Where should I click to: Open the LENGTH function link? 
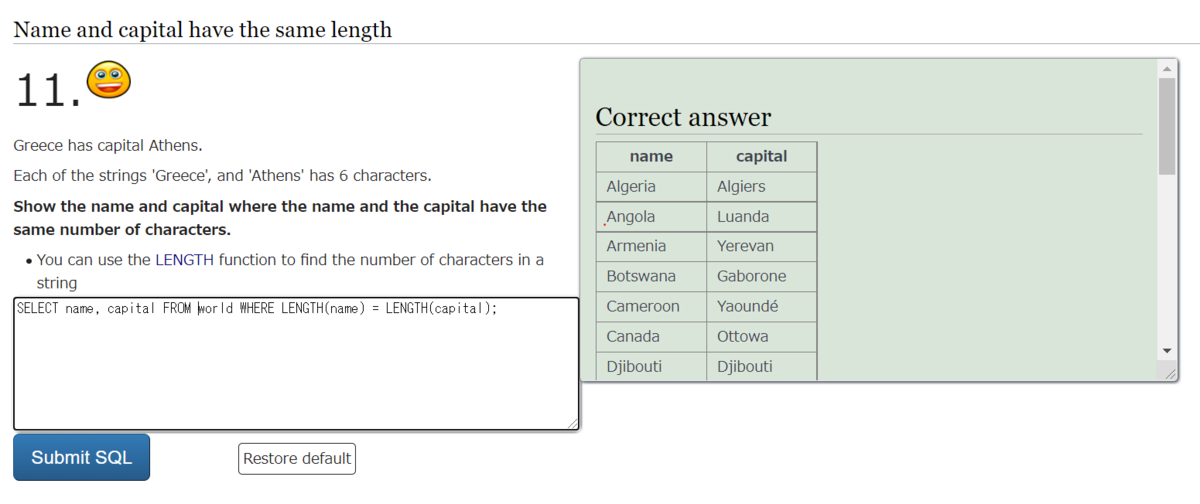(184, 260)
